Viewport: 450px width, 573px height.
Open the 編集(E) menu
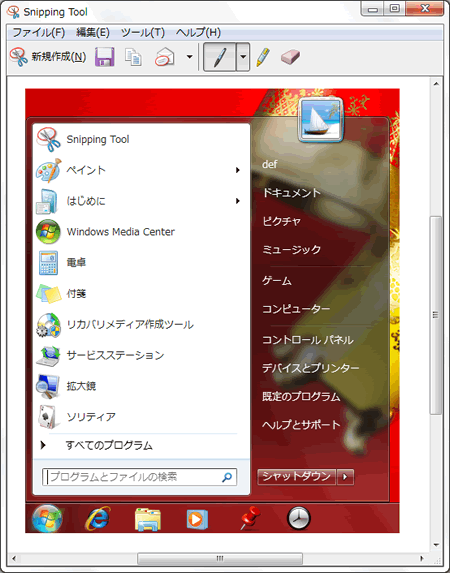pos(93,33)
